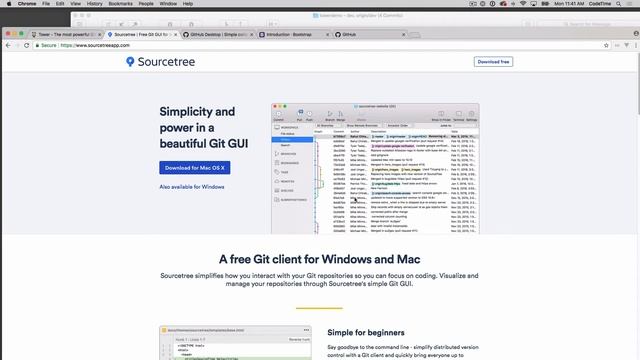Open the Window menu
The width and height of the screenshot is (640, 360).
(x=168, y=4)
